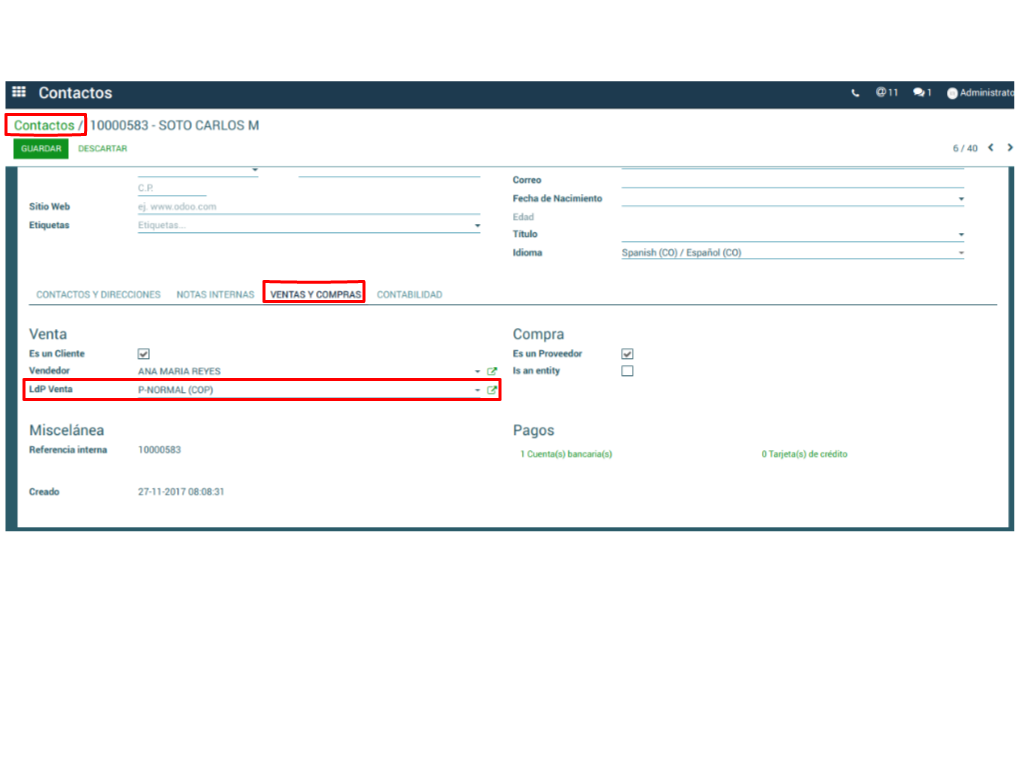This screenshot has width=1023, height=767.
Task: Open the chat conversations icon
Action: [x=921, y=93]
